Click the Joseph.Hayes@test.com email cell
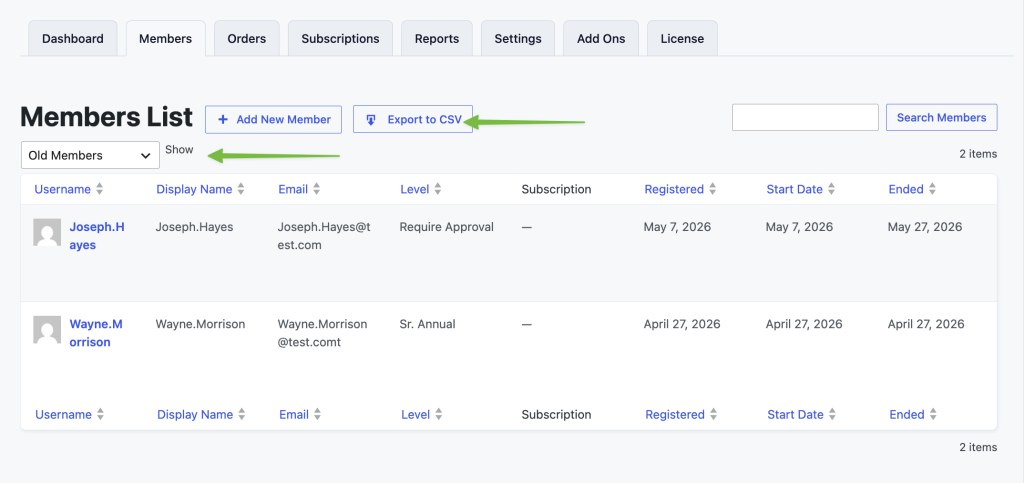The width and height of the screenshot is (1024, 483). 324,236
